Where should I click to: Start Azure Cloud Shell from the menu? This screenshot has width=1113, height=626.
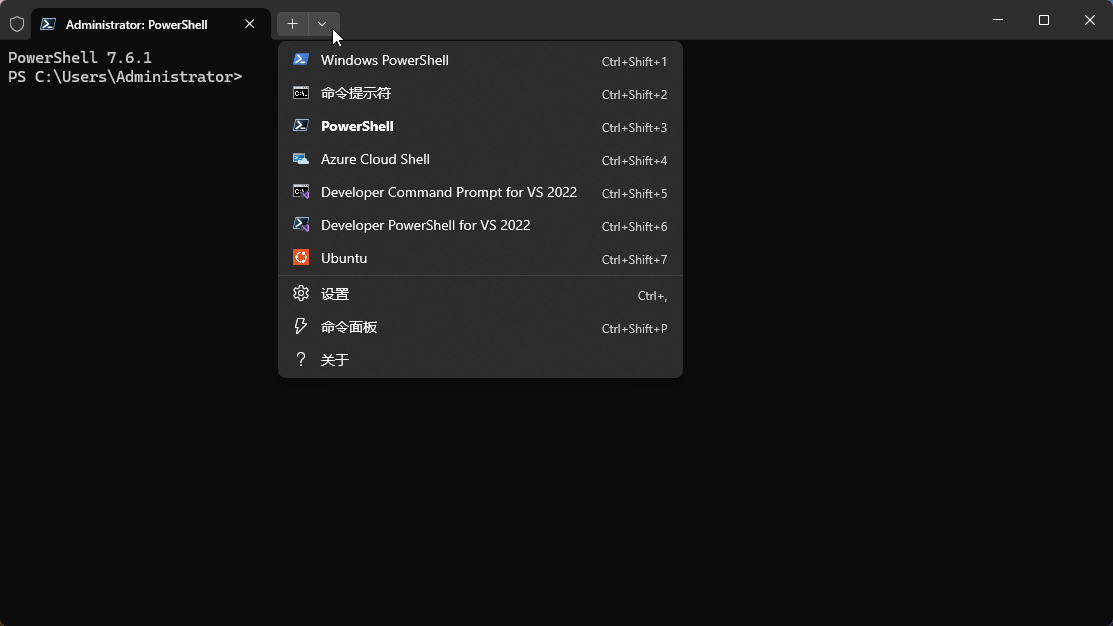coord(481,159)
